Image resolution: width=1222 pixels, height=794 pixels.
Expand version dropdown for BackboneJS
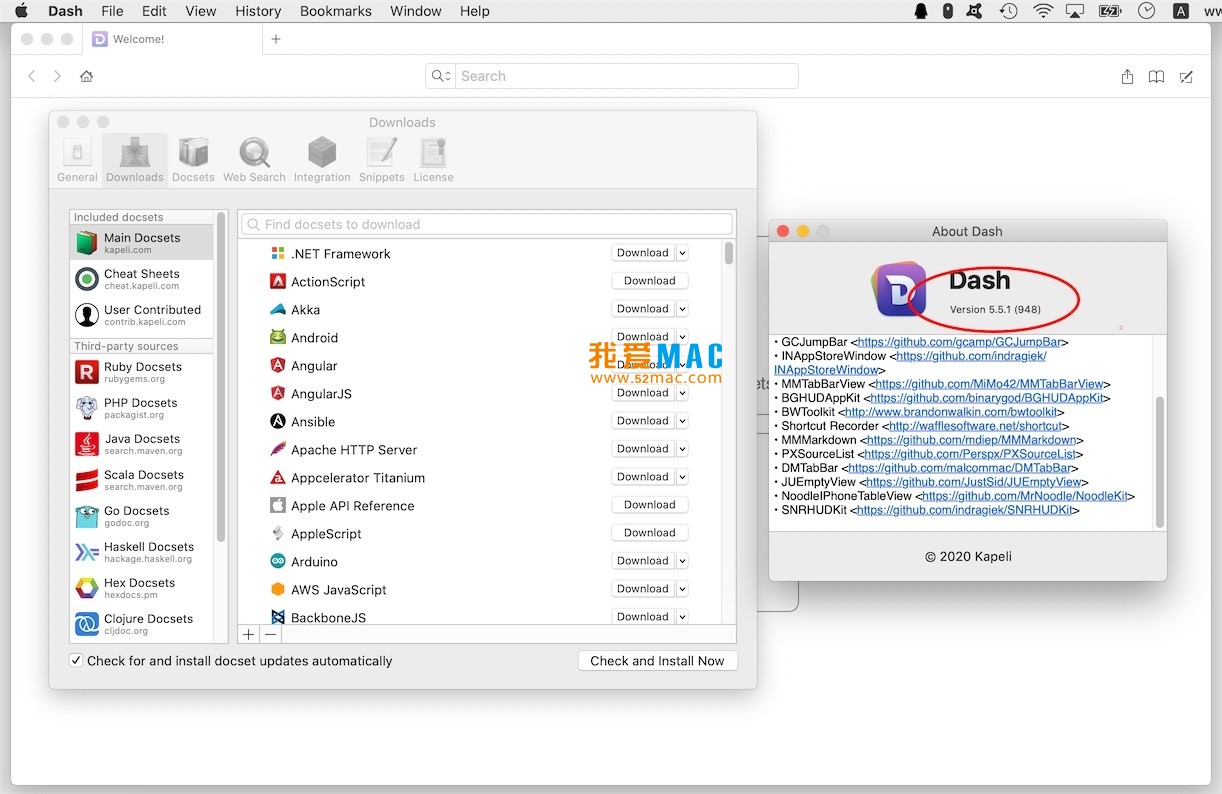point(682,617)
